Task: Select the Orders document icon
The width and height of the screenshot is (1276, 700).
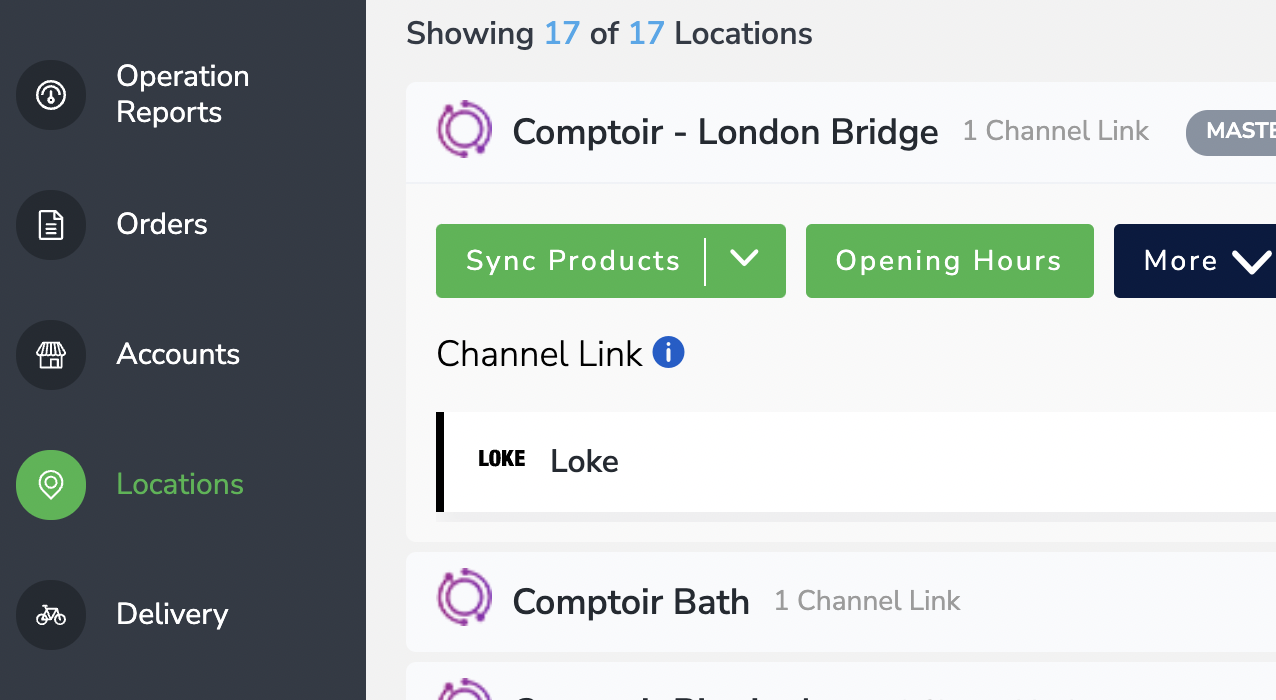Action: coord(51,225)
